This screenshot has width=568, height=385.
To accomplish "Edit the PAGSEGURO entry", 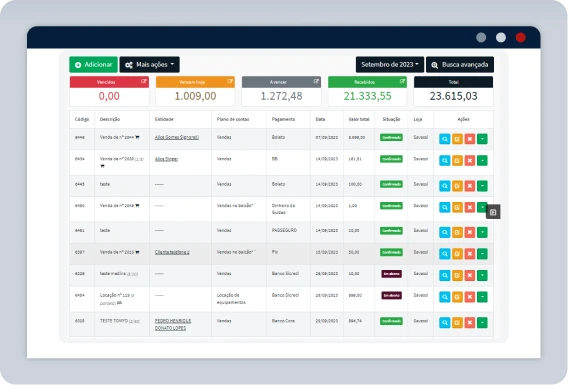I will coord(457,232).
